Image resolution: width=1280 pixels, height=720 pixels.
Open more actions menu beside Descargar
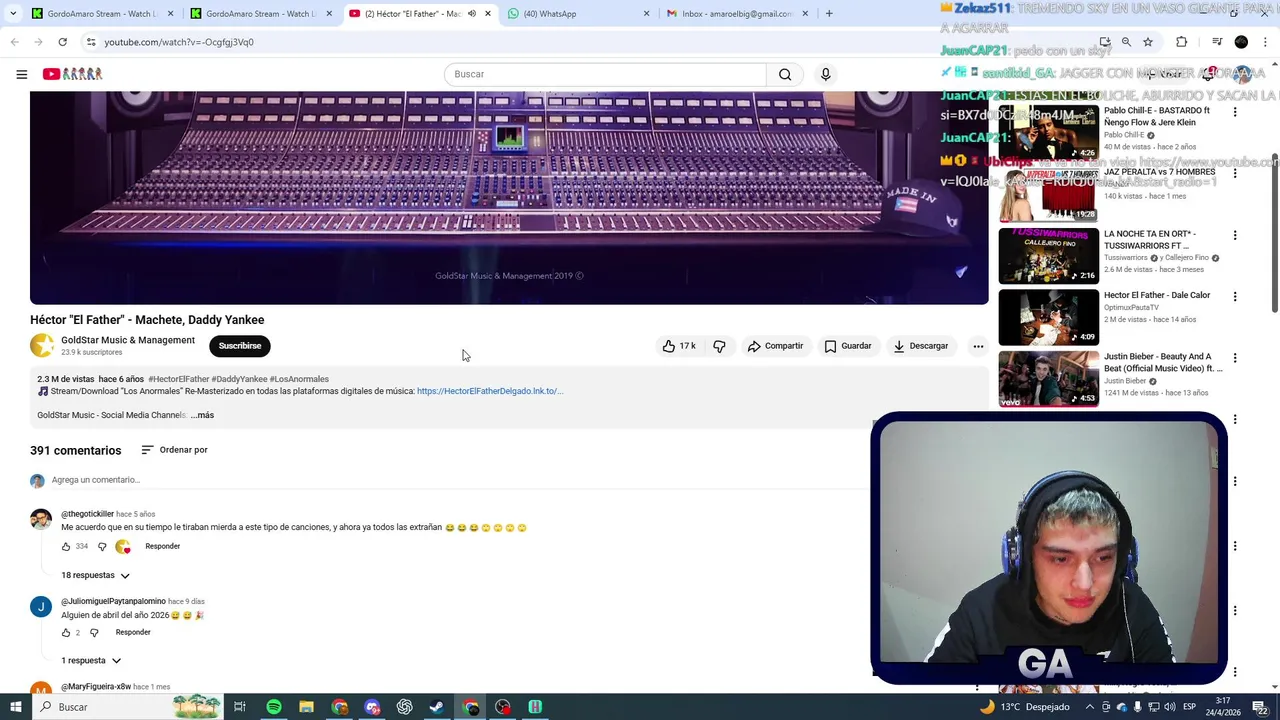[978, 346]
